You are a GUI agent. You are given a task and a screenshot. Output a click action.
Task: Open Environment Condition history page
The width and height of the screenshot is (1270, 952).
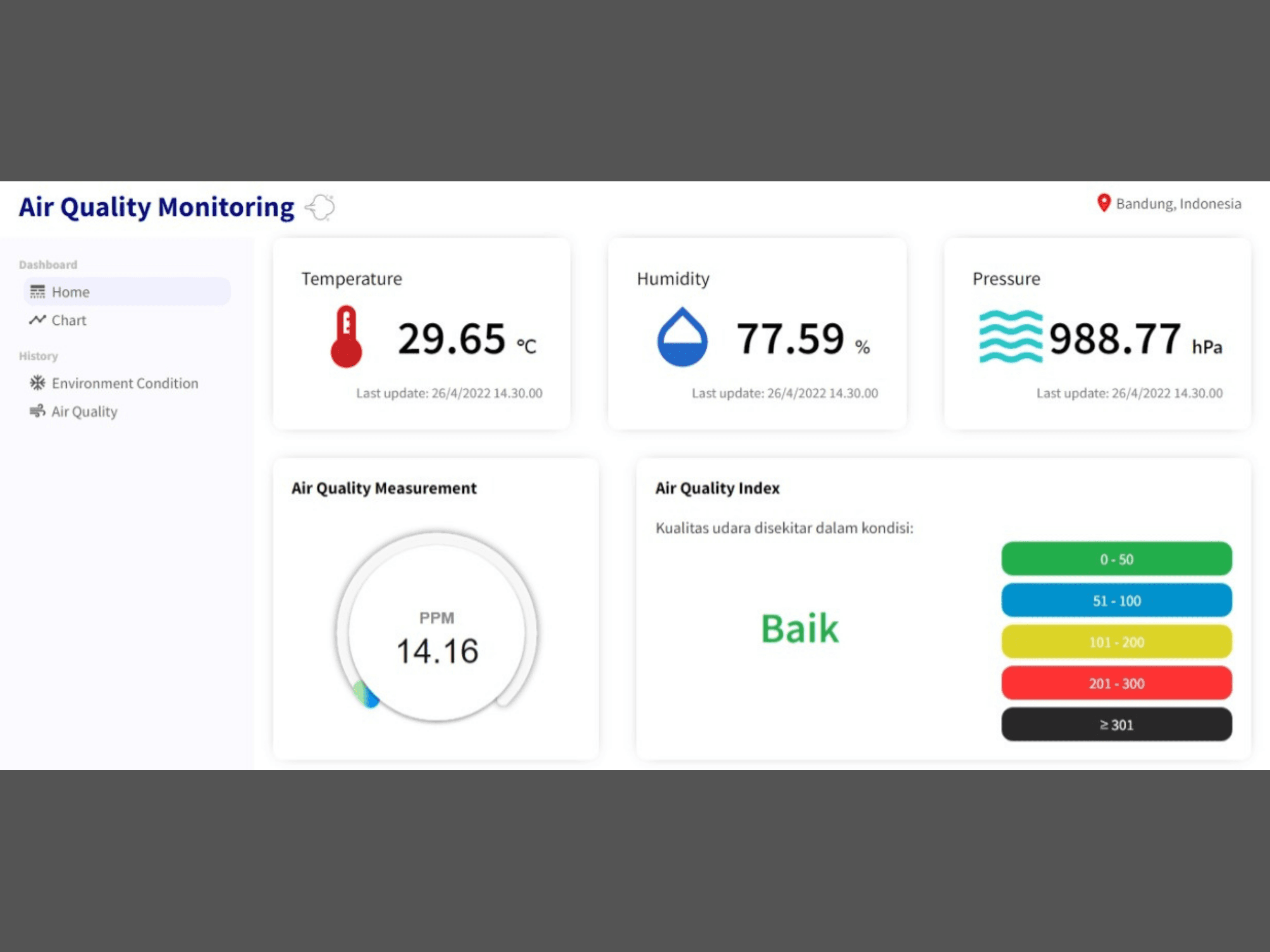pyautogui.click(x=124, y=383)
